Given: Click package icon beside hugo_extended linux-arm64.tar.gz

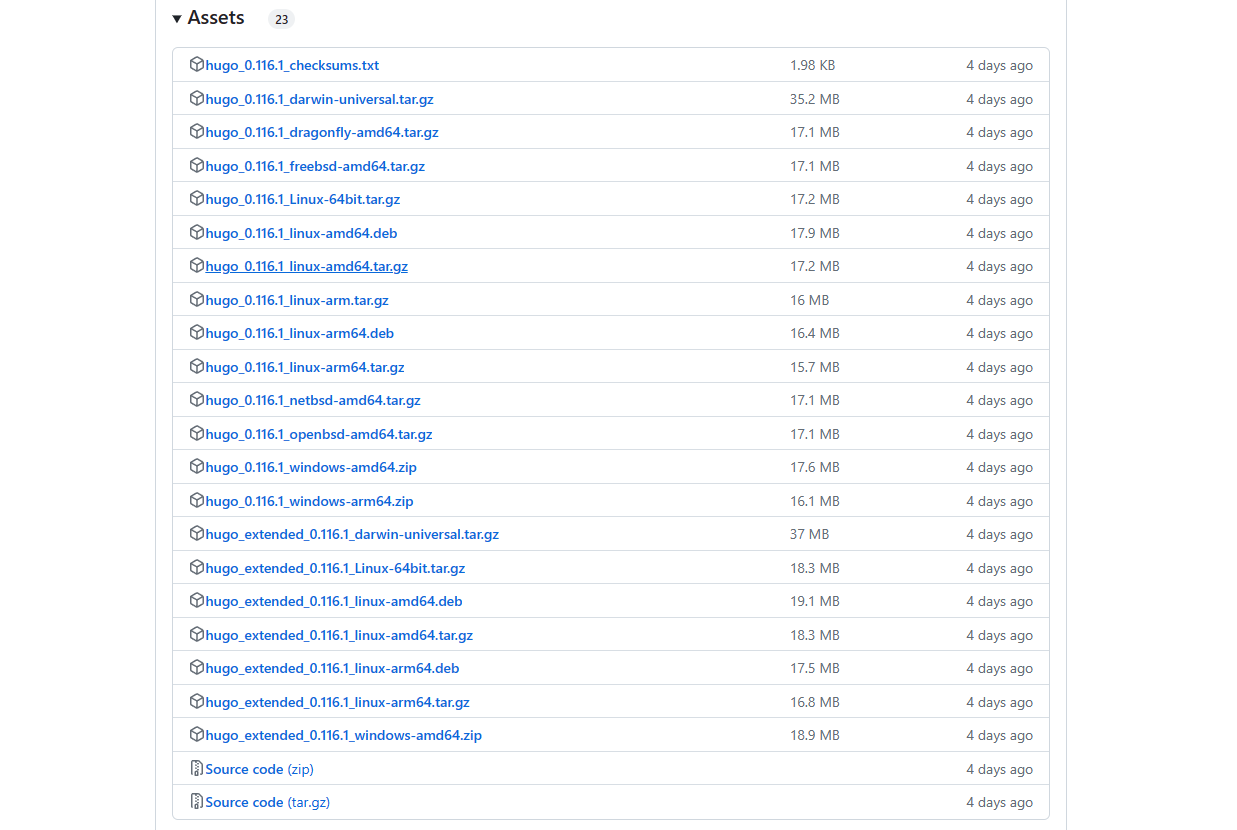Looking at the screenshot, I should (x=197, y=702).
